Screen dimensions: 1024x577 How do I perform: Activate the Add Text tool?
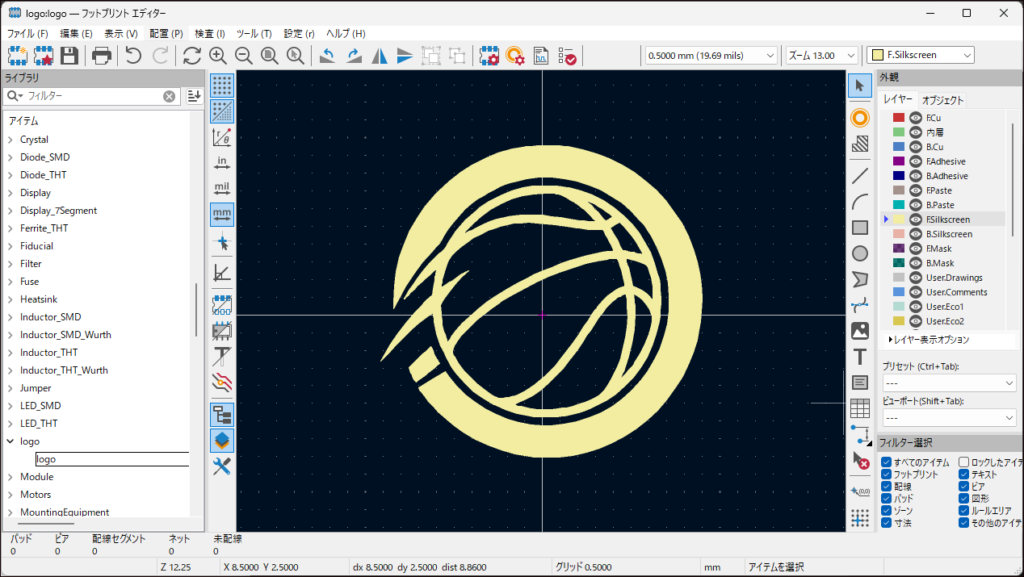coord(859,356)
